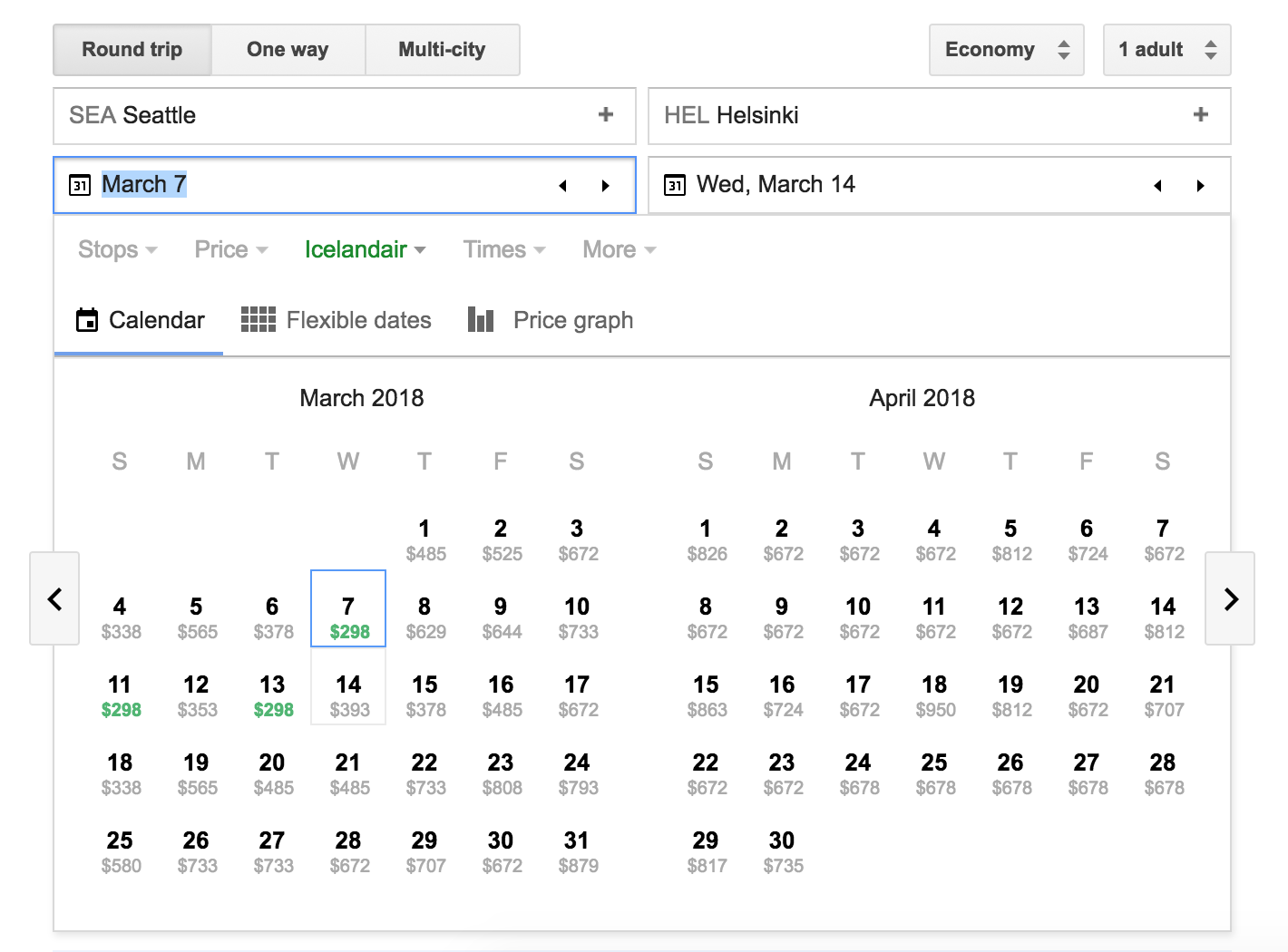This screenshot has height=952, width=1288.
Task: Add another origin airport with plus icon
Action: tap(606, 115)
